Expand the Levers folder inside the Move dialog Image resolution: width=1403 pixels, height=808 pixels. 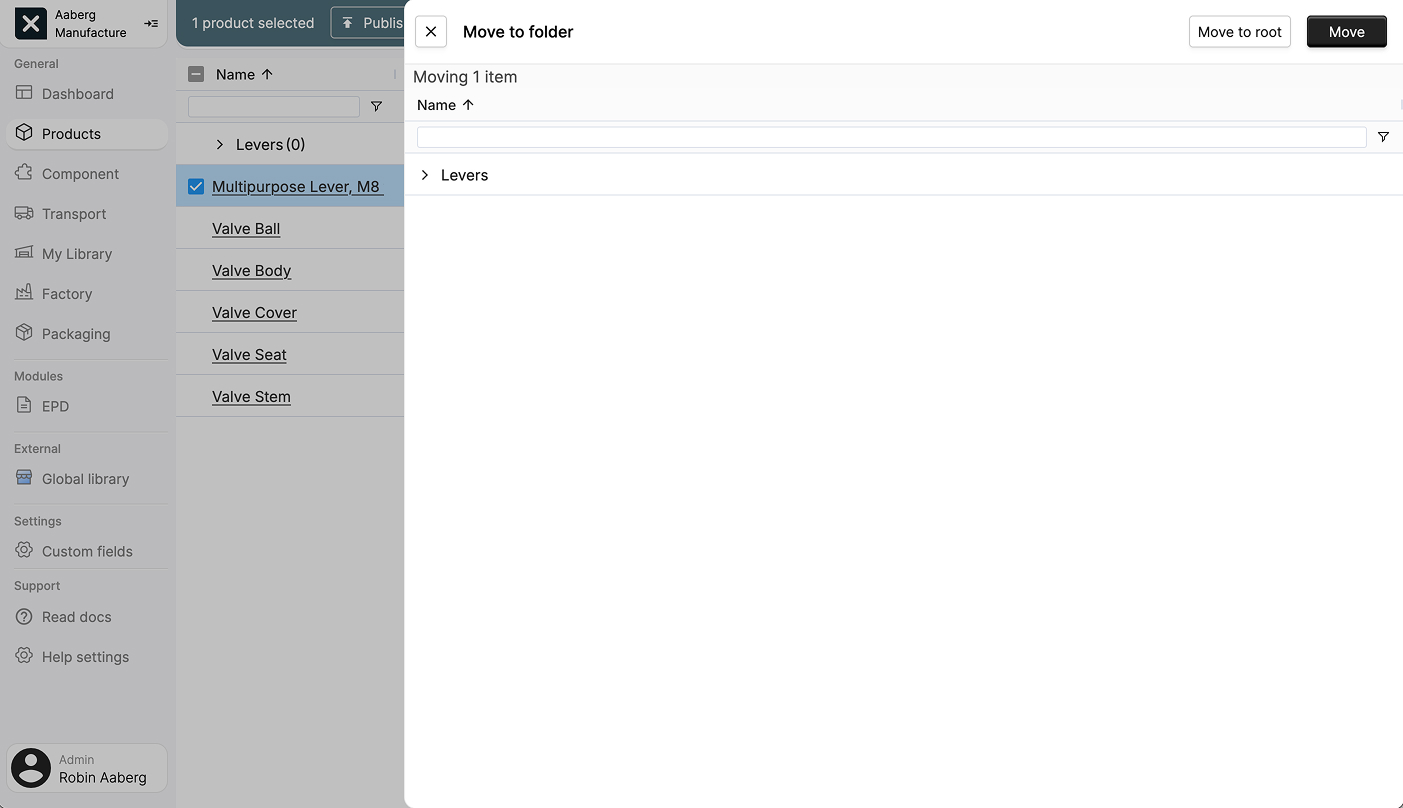pos(424,175)
